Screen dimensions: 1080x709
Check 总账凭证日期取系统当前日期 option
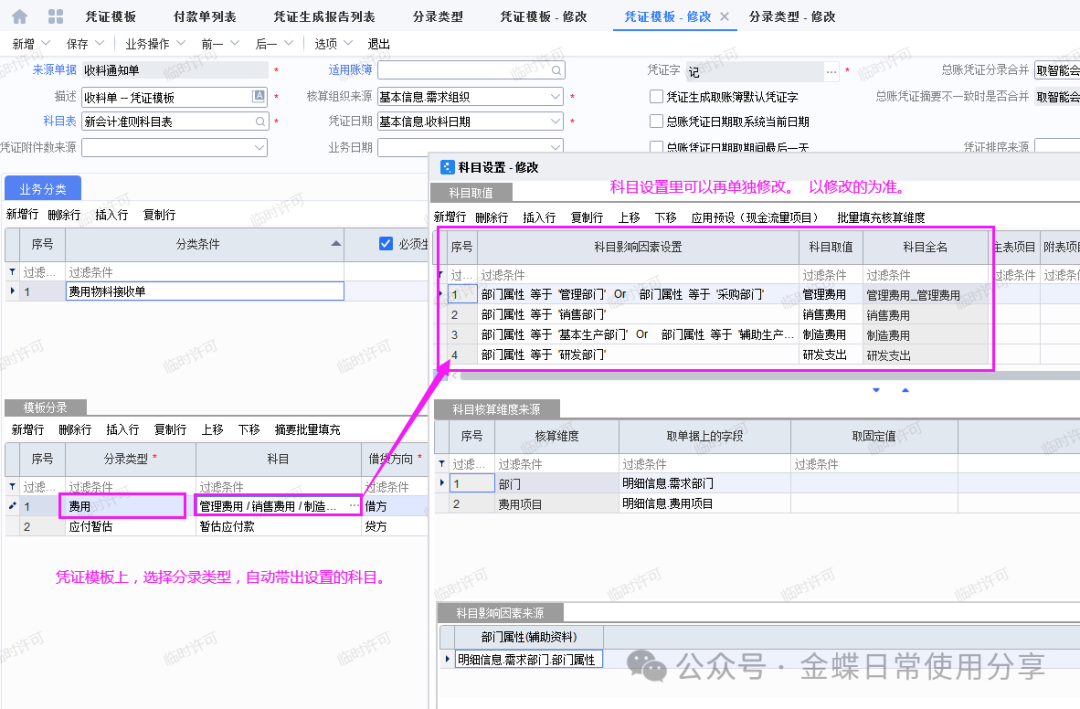tap(656, 122)
